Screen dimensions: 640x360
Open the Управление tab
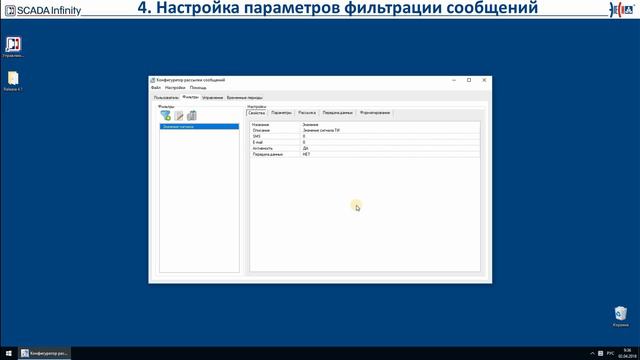(212, 98)
